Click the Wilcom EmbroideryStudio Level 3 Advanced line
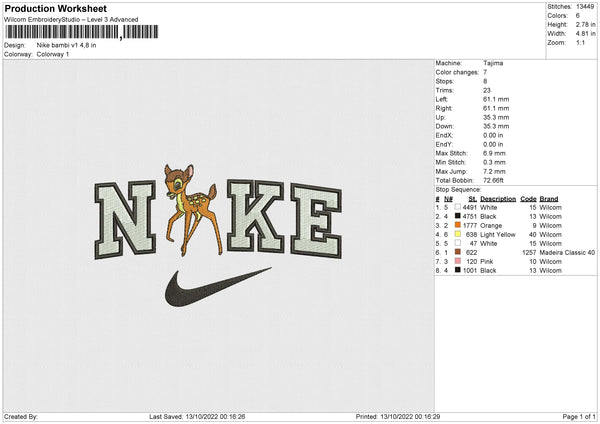This screenshot has height=424, width=600. (71, 20)
